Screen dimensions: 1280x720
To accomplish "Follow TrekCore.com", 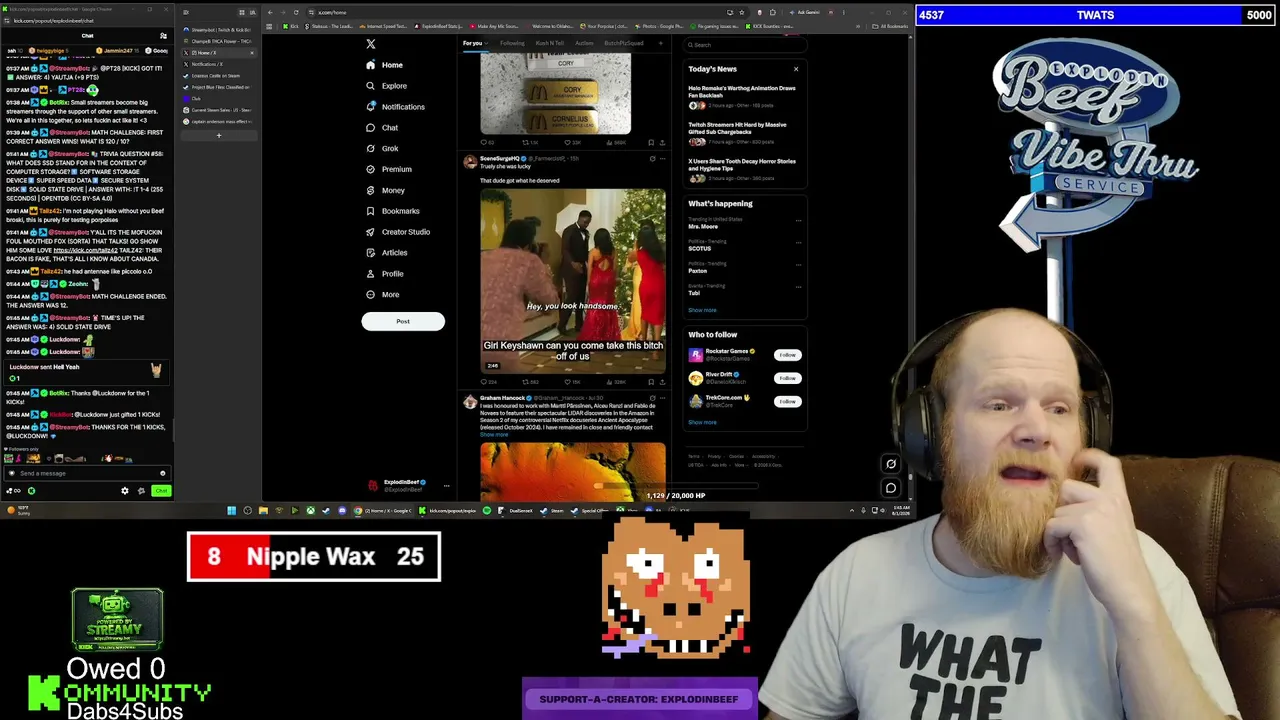I will click(x=788, y=401).
